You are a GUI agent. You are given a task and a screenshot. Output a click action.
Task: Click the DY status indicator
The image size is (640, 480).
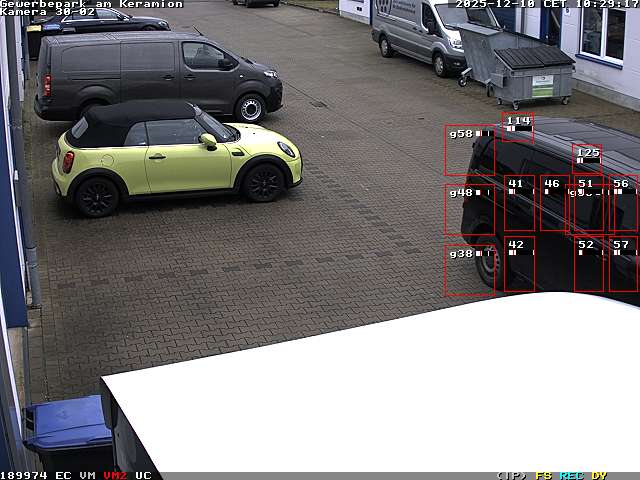[x=599, y=475]
